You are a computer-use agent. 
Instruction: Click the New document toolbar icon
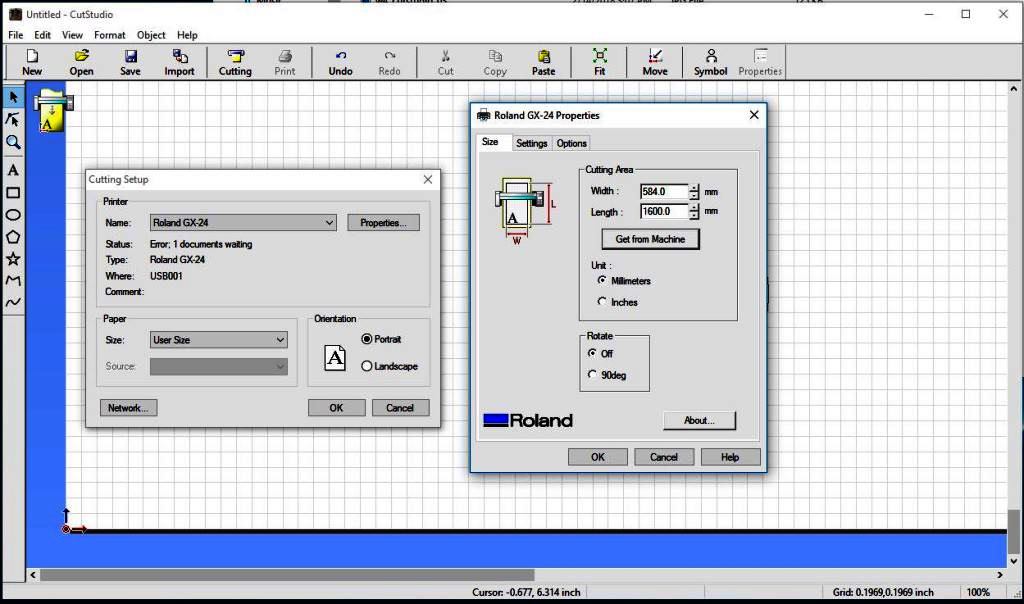32,63
